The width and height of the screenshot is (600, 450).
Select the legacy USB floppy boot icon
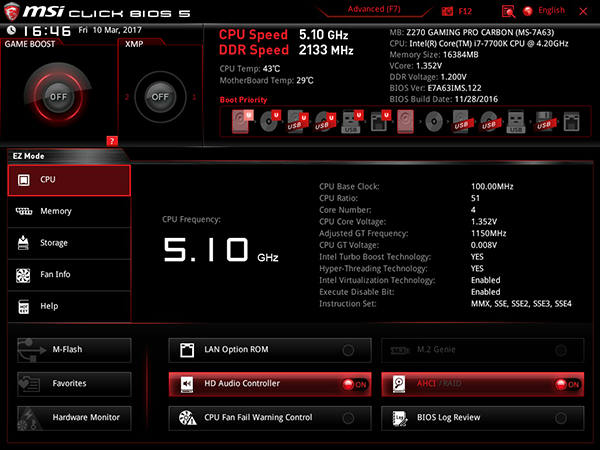tap(544, 122)
